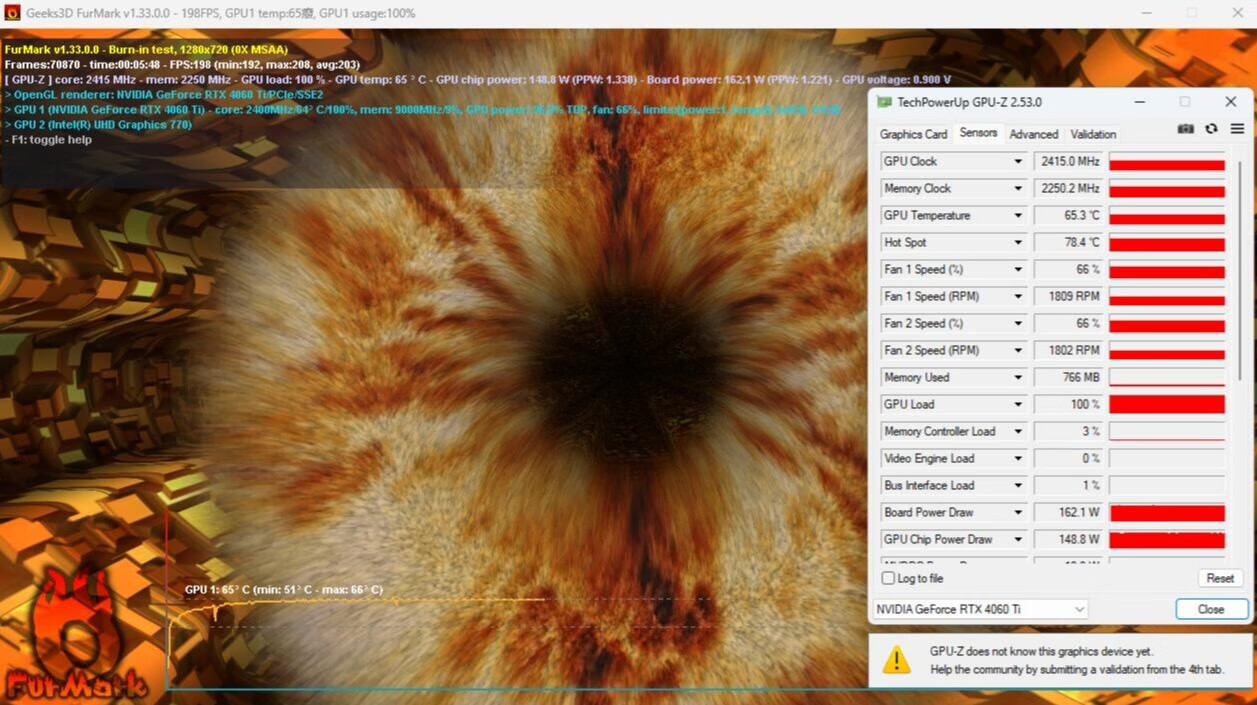The height and width of the screenshot is (705, 1257).
Task: Open the Advanced tab
Action: (1033, 134)
